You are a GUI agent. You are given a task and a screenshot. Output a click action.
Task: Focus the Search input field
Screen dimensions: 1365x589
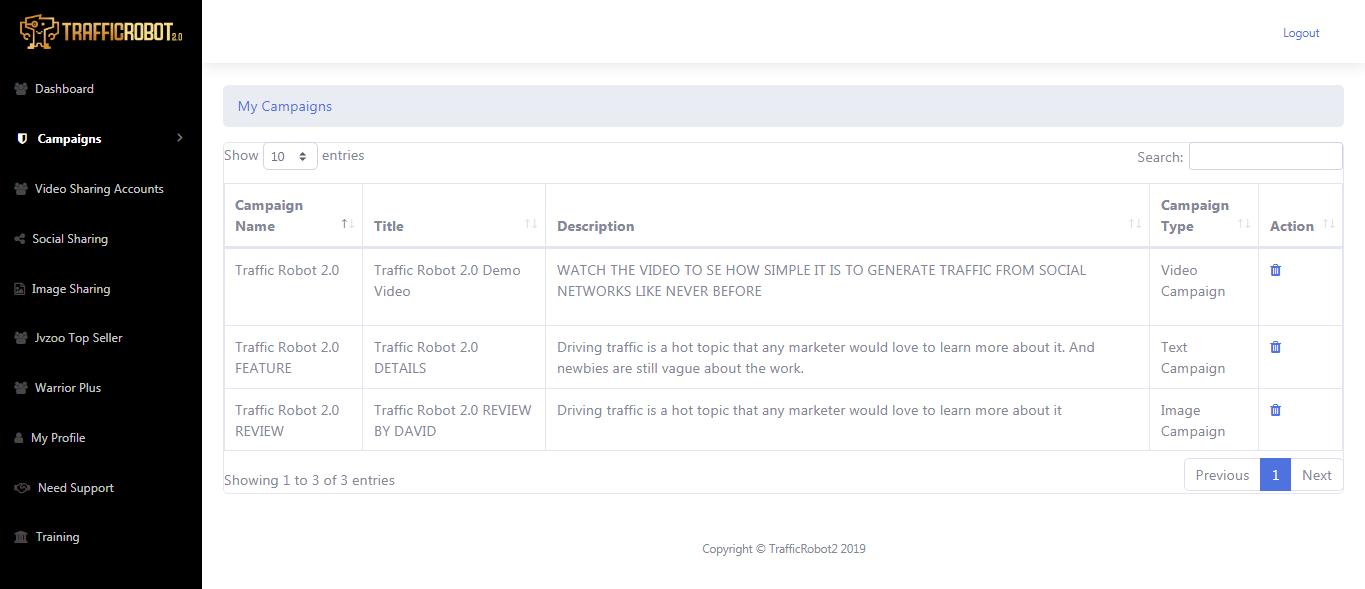point(1265,156)
